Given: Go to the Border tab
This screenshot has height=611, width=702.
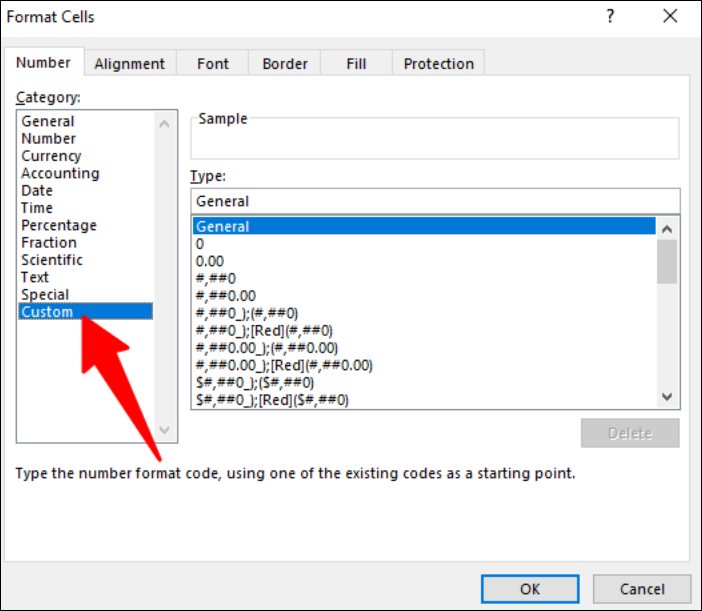Looking at the screenshot, I should point(285,63).
